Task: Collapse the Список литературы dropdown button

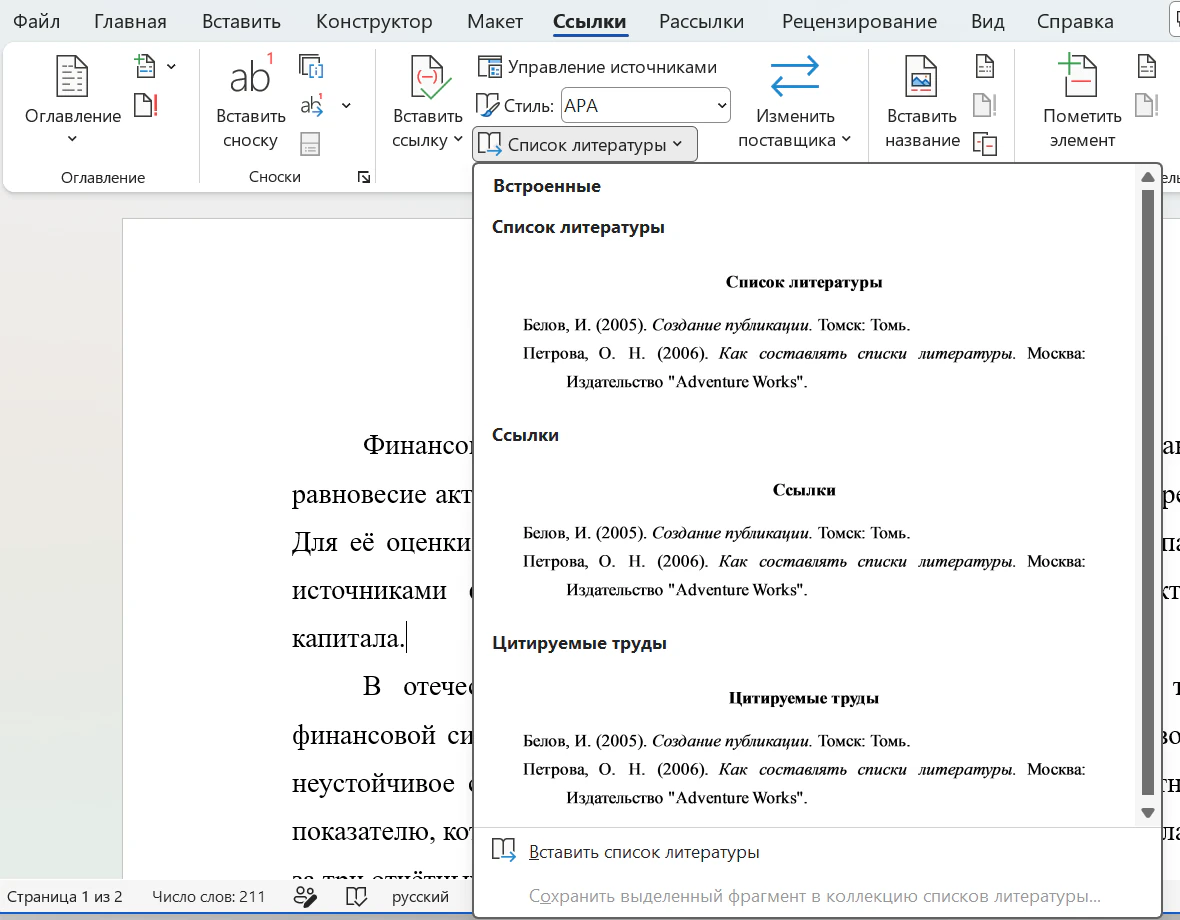Action: point(585,144)
